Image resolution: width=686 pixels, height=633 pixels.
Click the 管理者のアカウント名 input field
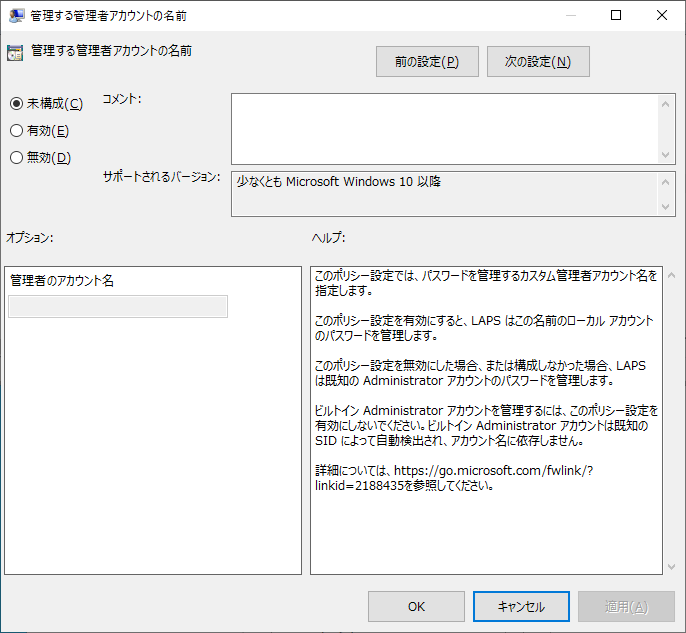click(118, 307)
